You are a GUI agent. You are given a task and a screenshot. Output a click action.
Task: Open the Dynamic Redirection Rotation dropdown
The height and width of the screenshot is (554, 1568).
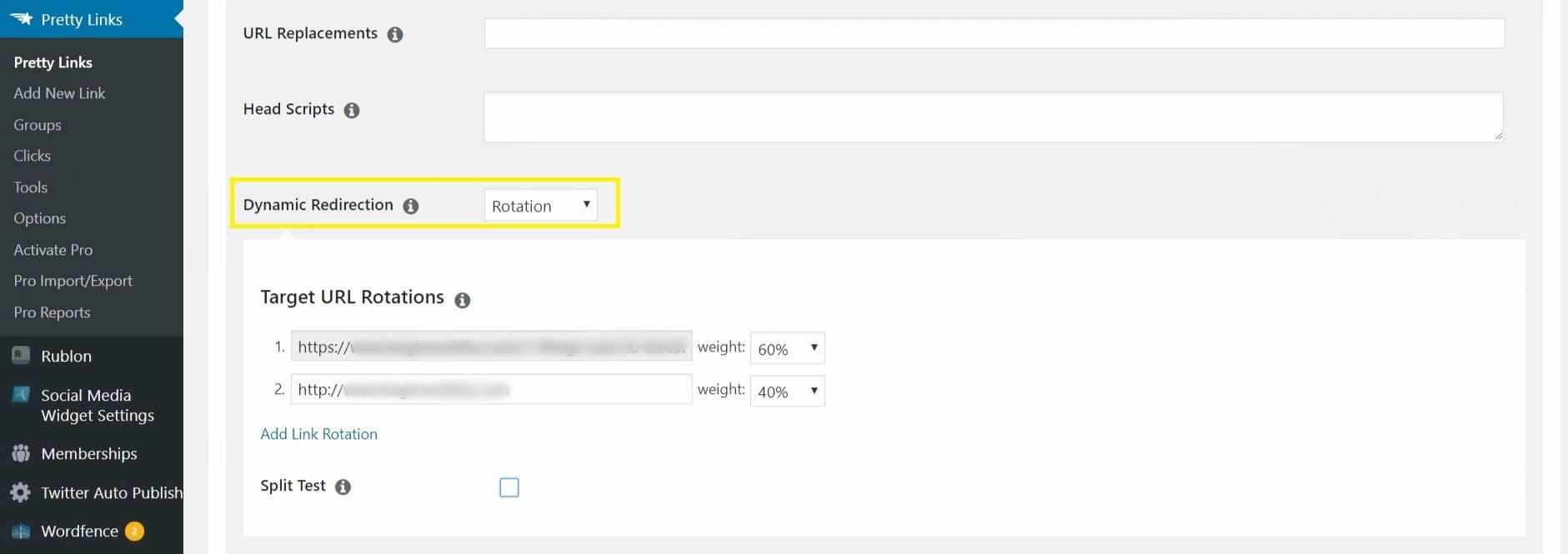[540, 205]
